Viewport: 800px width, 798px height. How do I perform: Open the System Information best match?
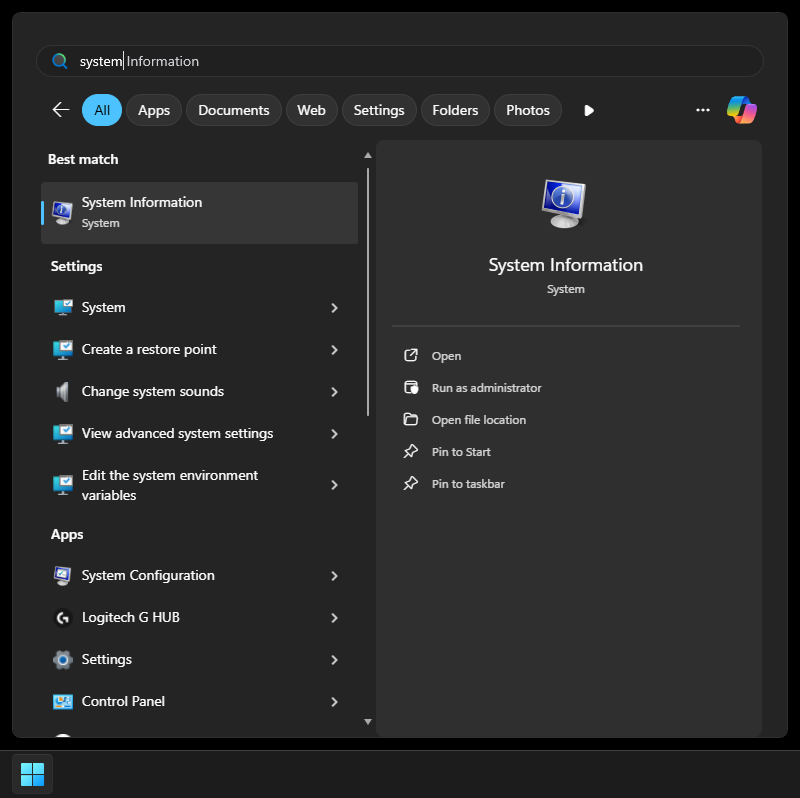tap(199, 213)
